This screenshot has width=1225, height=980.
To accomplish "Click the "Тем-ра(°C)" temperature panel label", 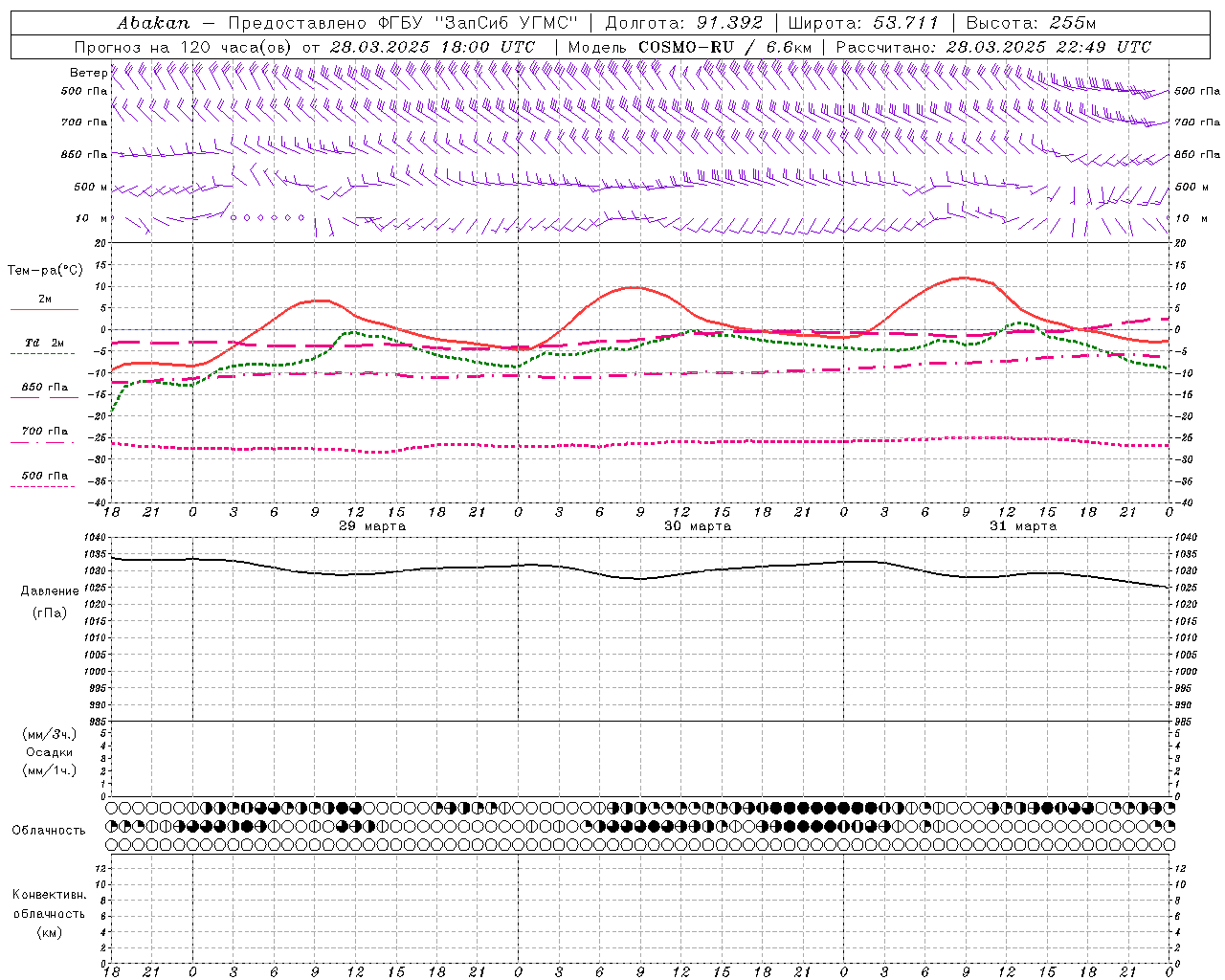I will click(45, 271).
